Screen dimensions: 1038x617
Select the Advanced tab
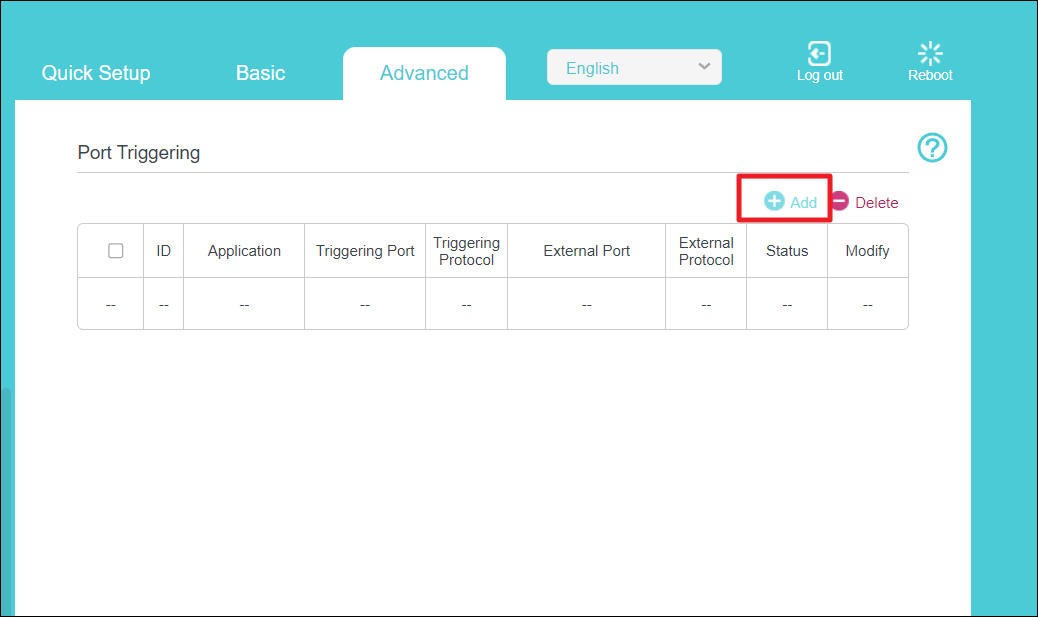[x=424, y=73]
